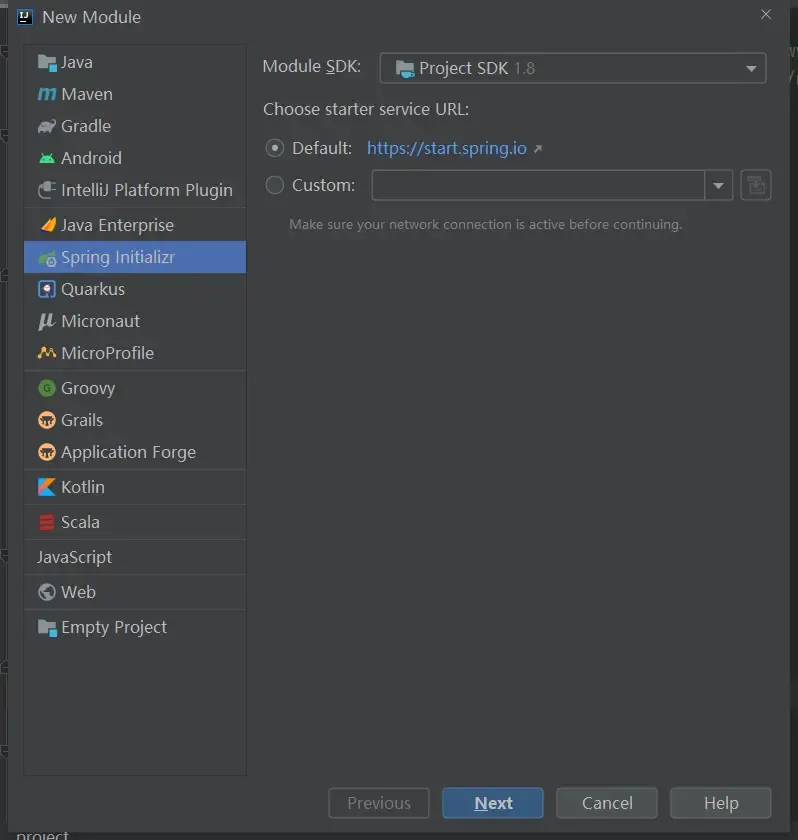Open the start.spring.io link
This screenshot has width=798, height=840.
[x=447, y=148]
